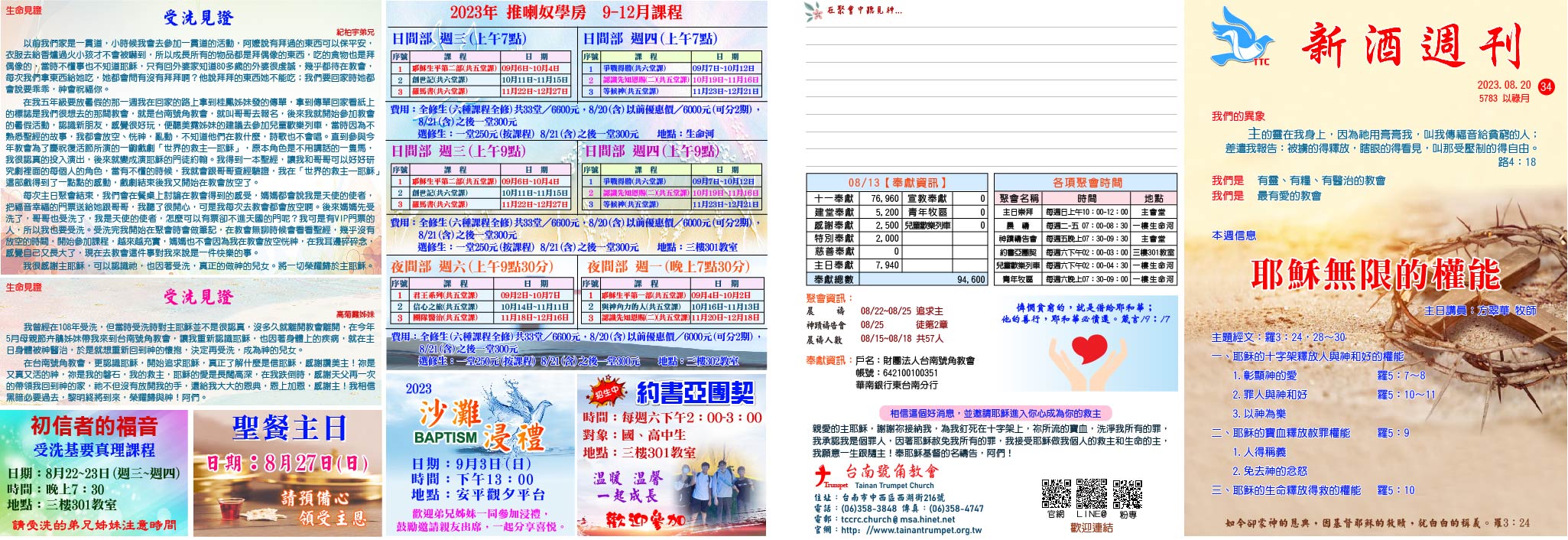This screenshot has height=540, width=1568.
Task: Click the proverb citation 箴言19：17
Action: tap(1145, 319)
